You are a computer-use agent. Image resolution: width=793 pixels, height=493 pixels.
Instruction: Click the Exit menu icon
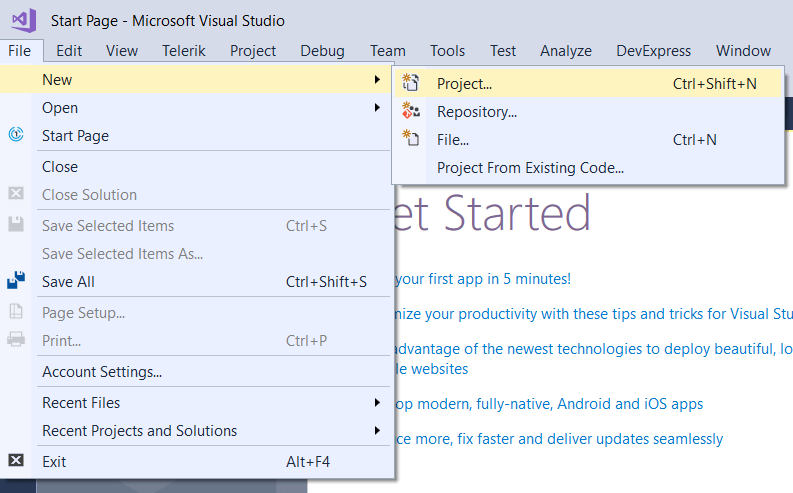click(x=16, y=461)
